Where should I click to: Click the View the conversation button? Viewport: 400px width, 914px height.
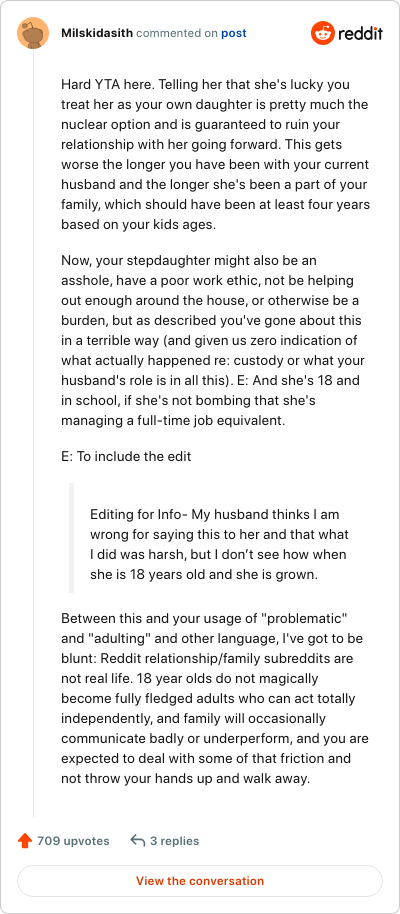coord(200,881)
